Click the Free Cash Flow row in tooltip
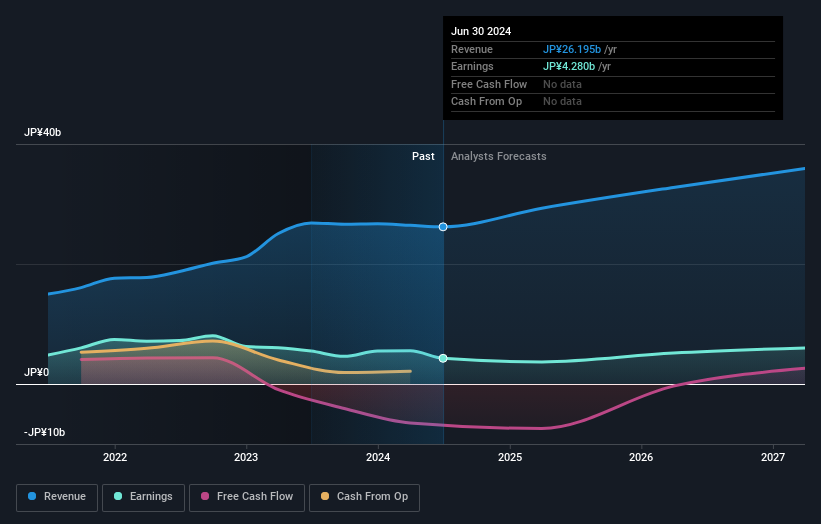Image resolution: width=821 pixels, height=524 pixels. (613, 84)
